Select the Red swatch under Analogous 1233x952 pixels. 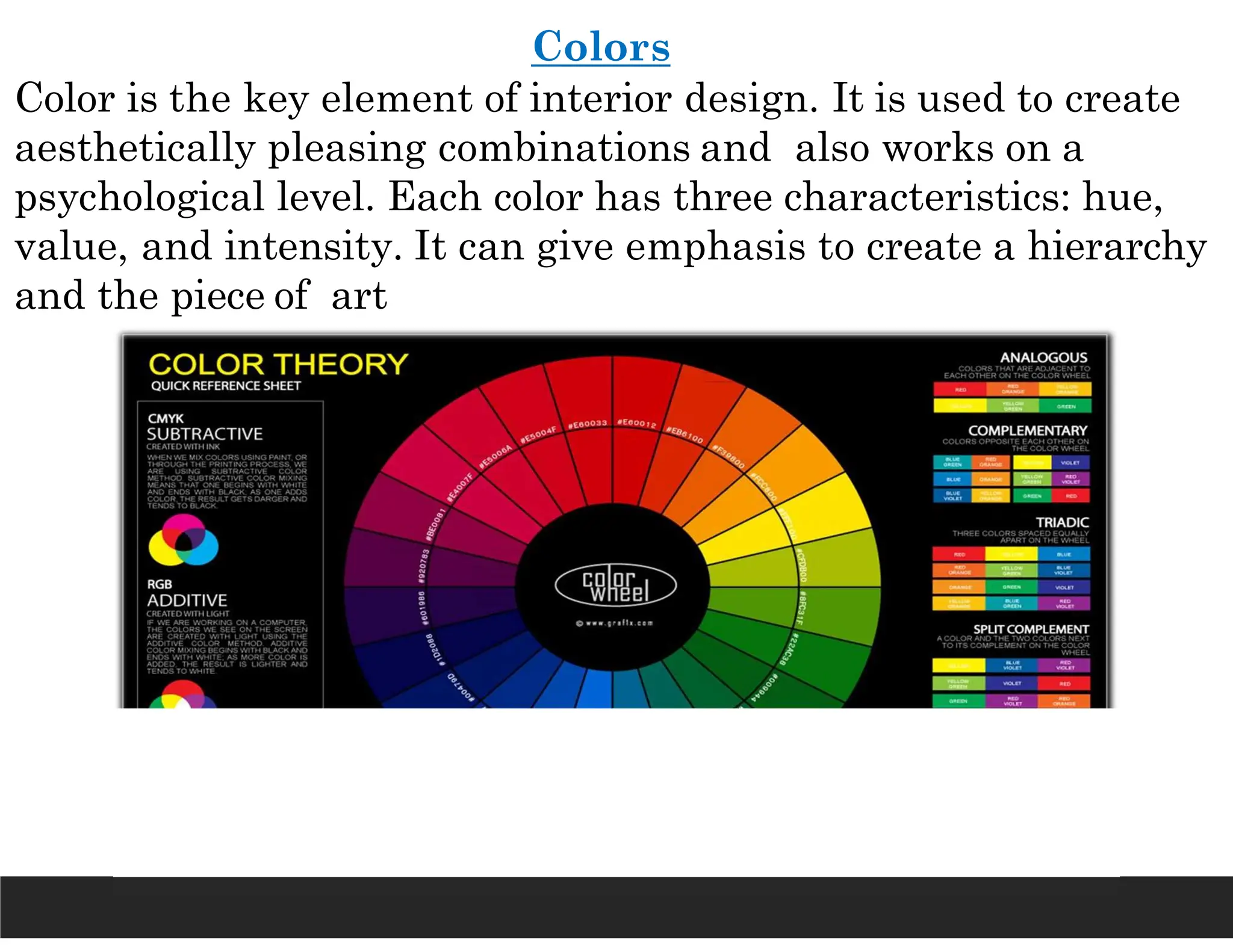point(960,389)
